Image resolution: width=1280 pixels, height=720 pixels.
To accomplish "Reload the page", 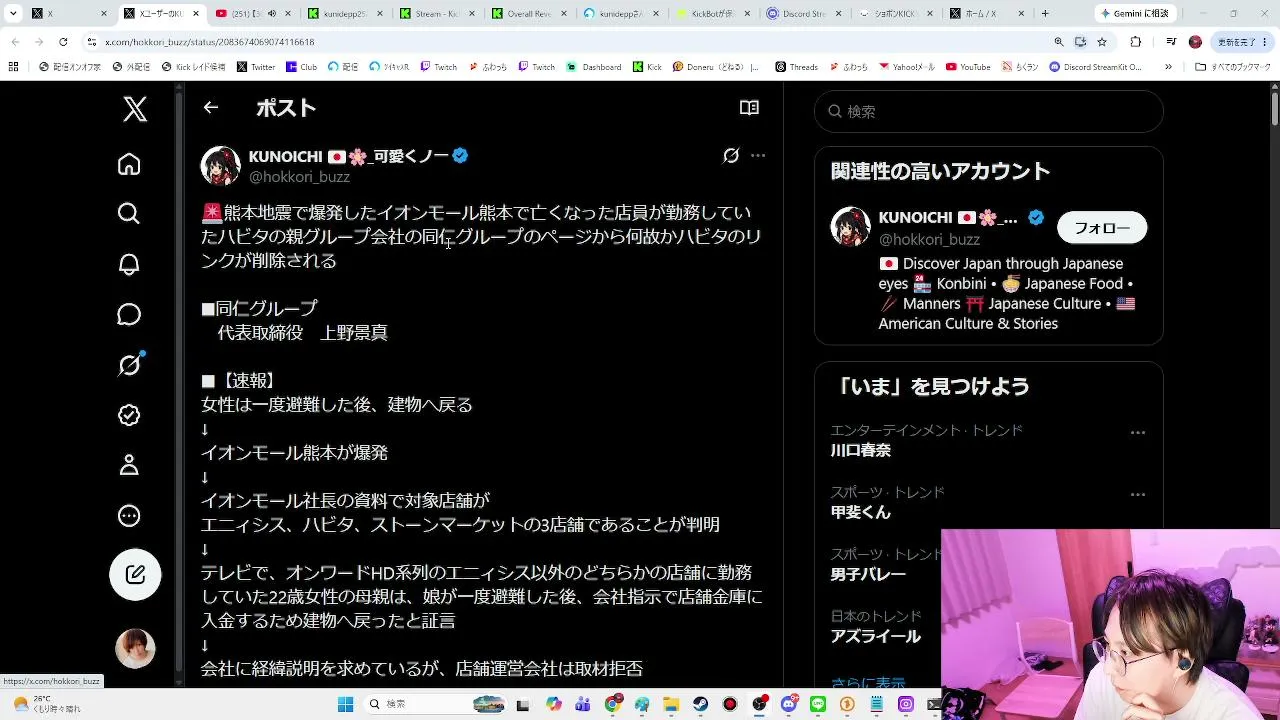I will coord(63,42).
